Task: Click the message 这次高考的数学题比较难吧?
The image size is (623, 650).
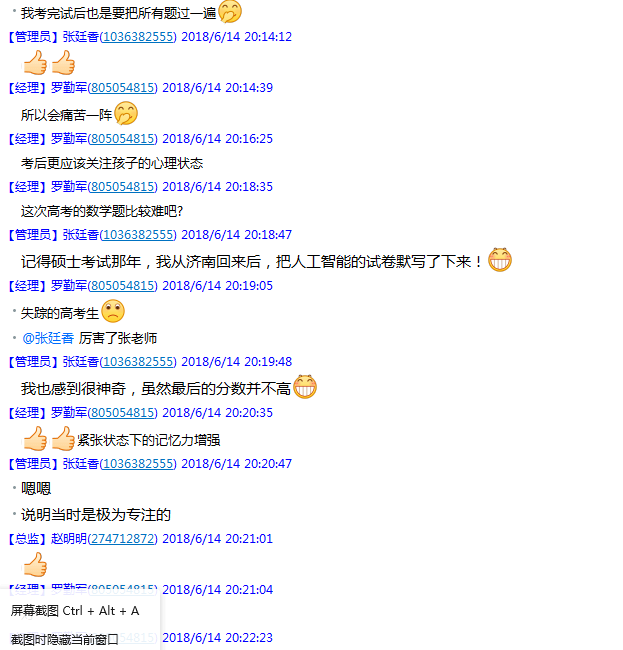Action: tap(102, 211)
